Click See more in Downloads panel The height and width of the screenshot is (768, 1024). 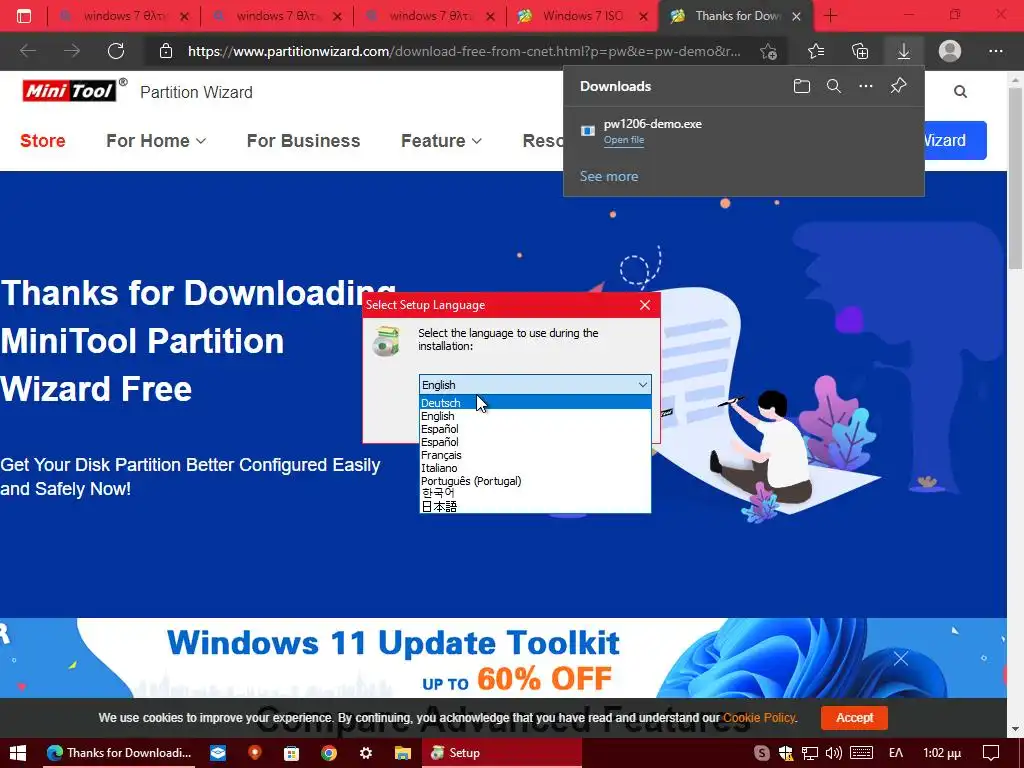point(609,176)
